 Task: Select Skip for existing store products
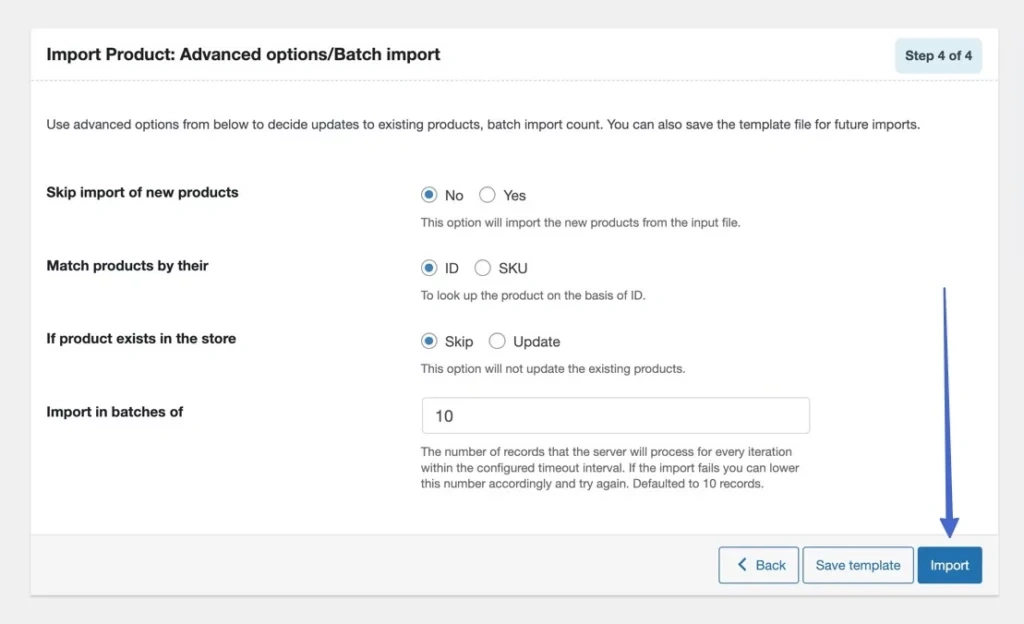(430, 341)
